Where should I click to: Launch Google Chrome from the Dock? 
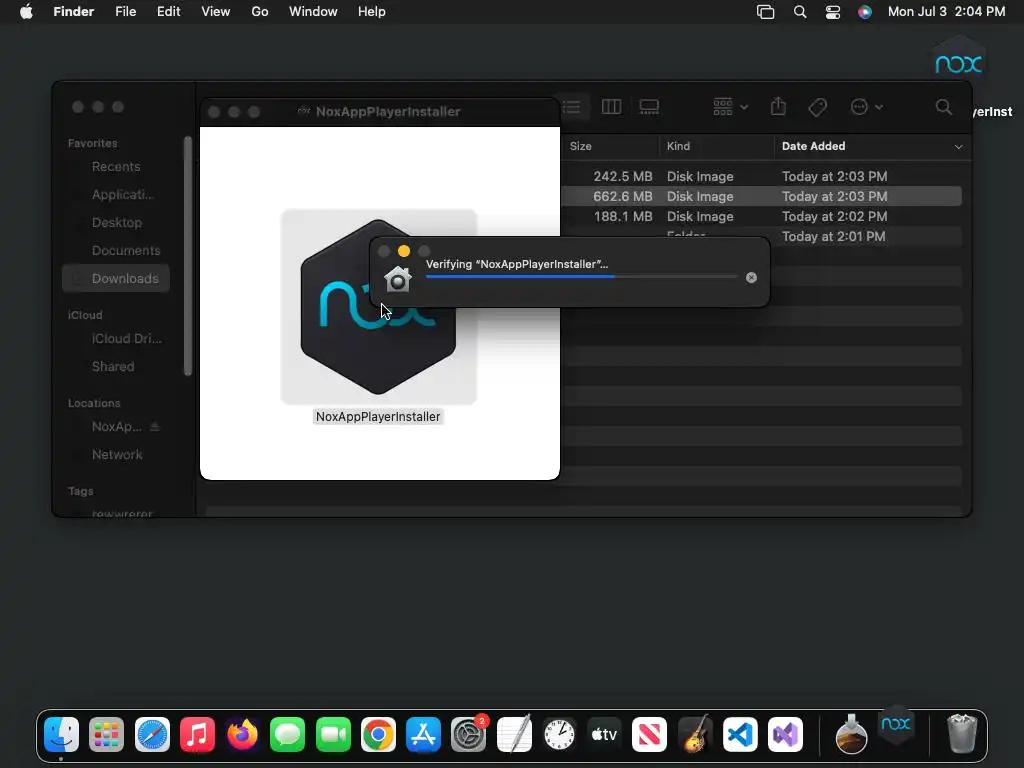(378, 735)
